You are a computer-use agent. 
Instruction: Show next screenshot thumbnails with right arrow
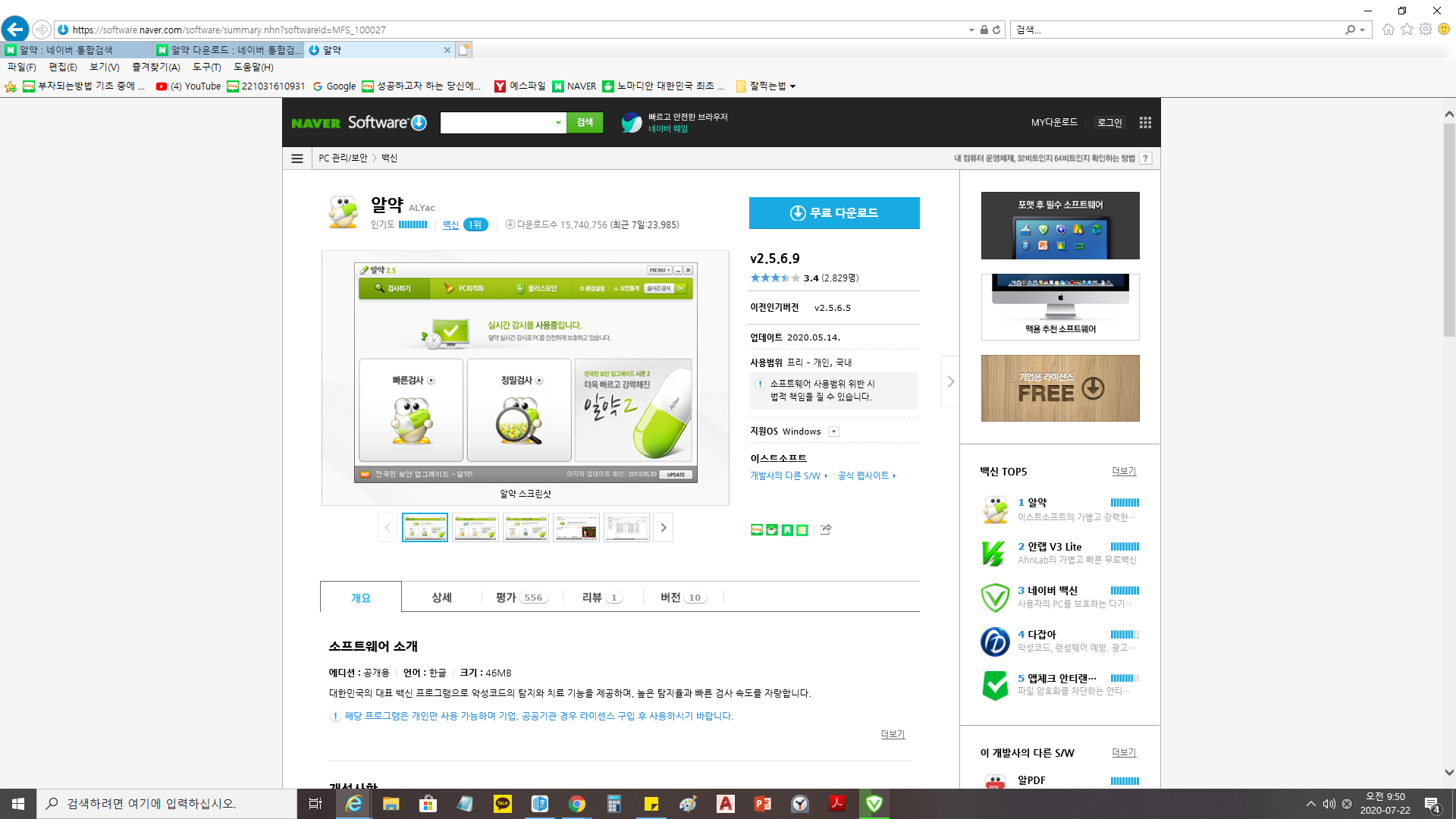tap(664, 528)
